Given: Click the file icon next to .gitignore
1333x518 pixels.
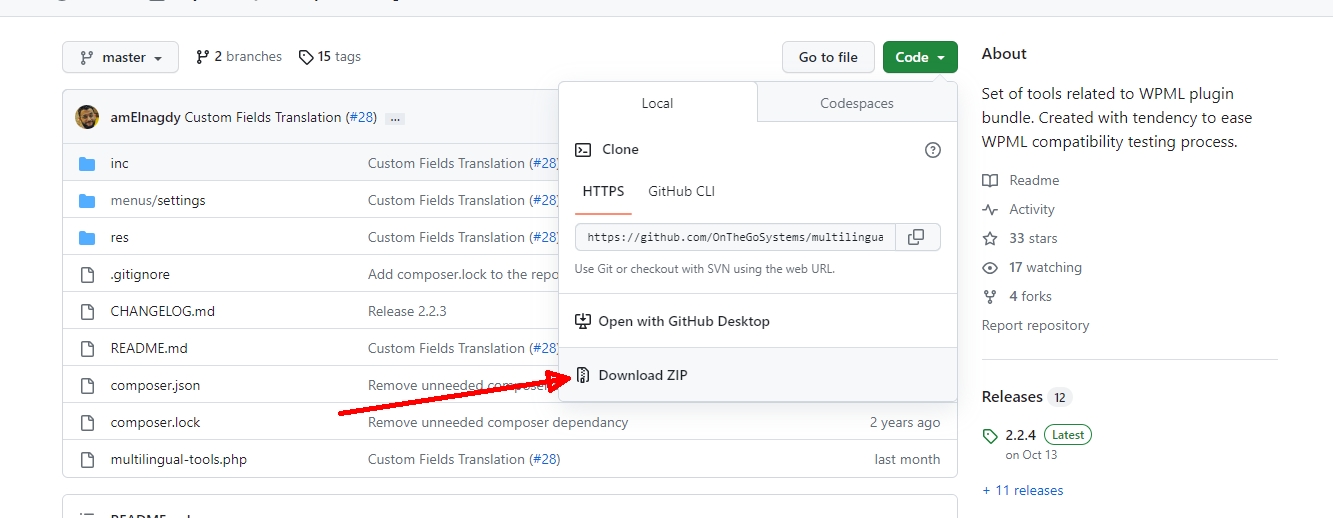Looking at the screenshot, I should tap(87, 274).
